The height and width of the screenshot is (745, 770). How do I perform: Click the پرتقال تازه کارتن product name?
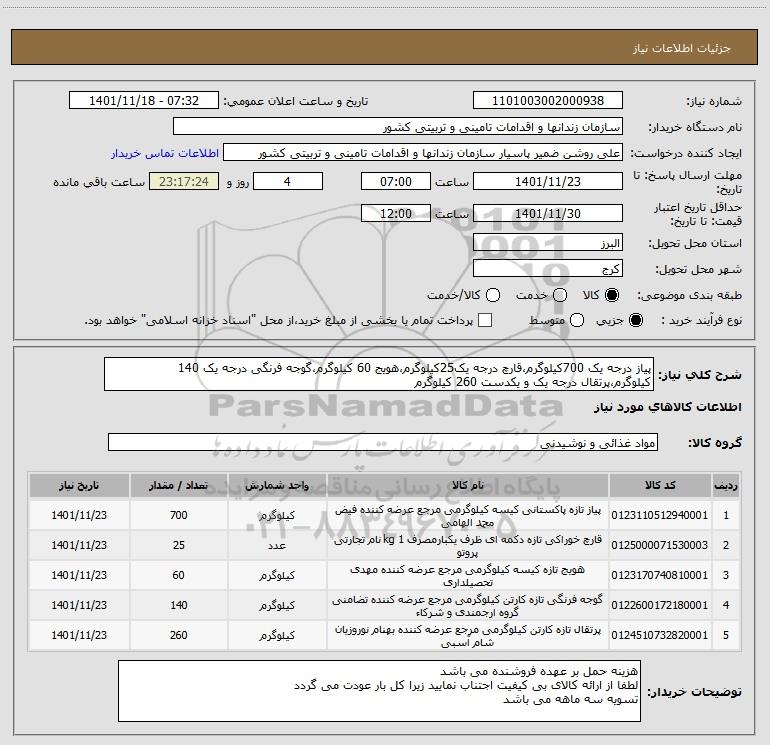pyautogui.click(x=468, y=636)
